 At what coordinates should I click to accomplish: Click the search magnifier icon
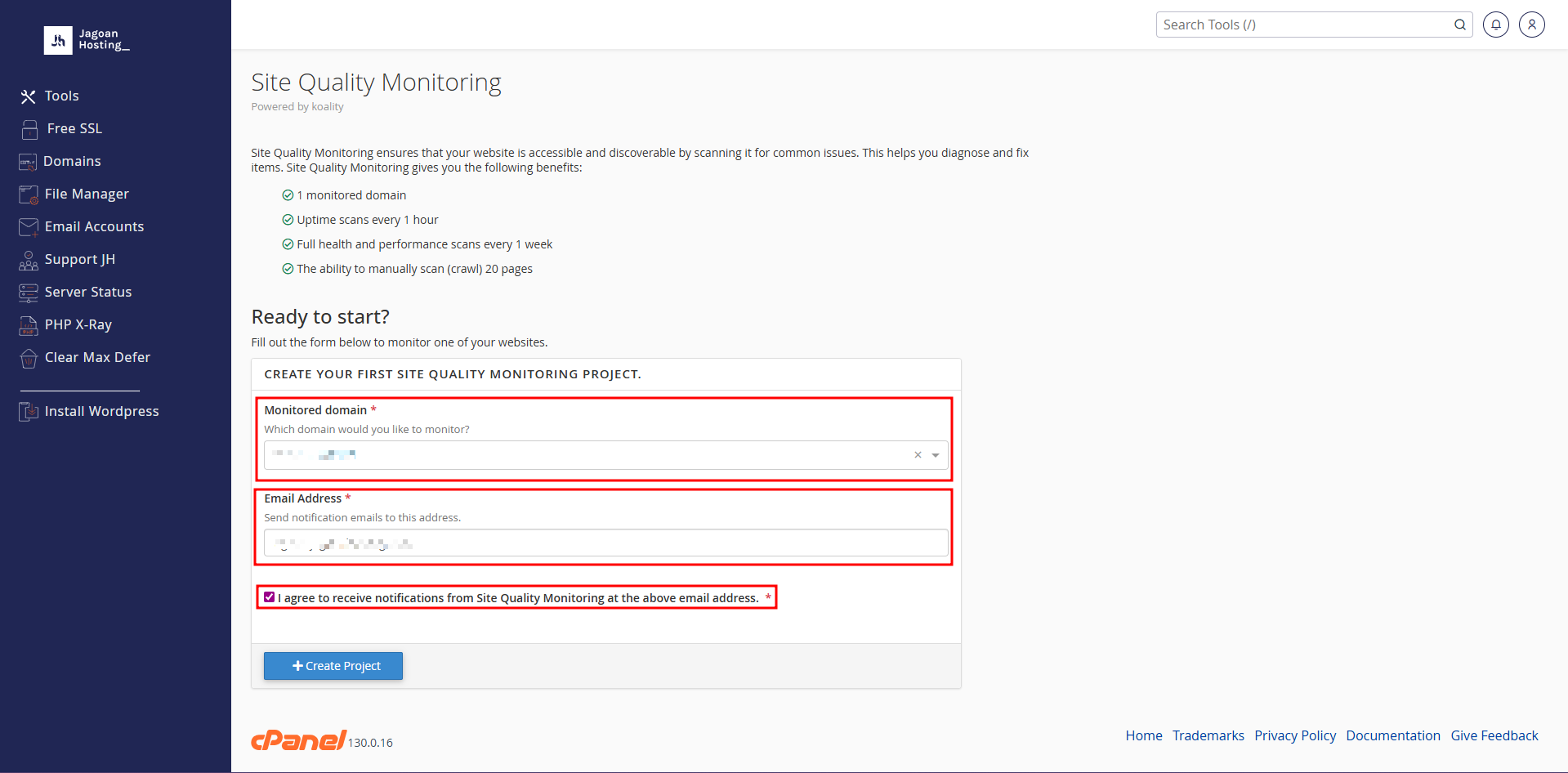tap(1460, 25)
